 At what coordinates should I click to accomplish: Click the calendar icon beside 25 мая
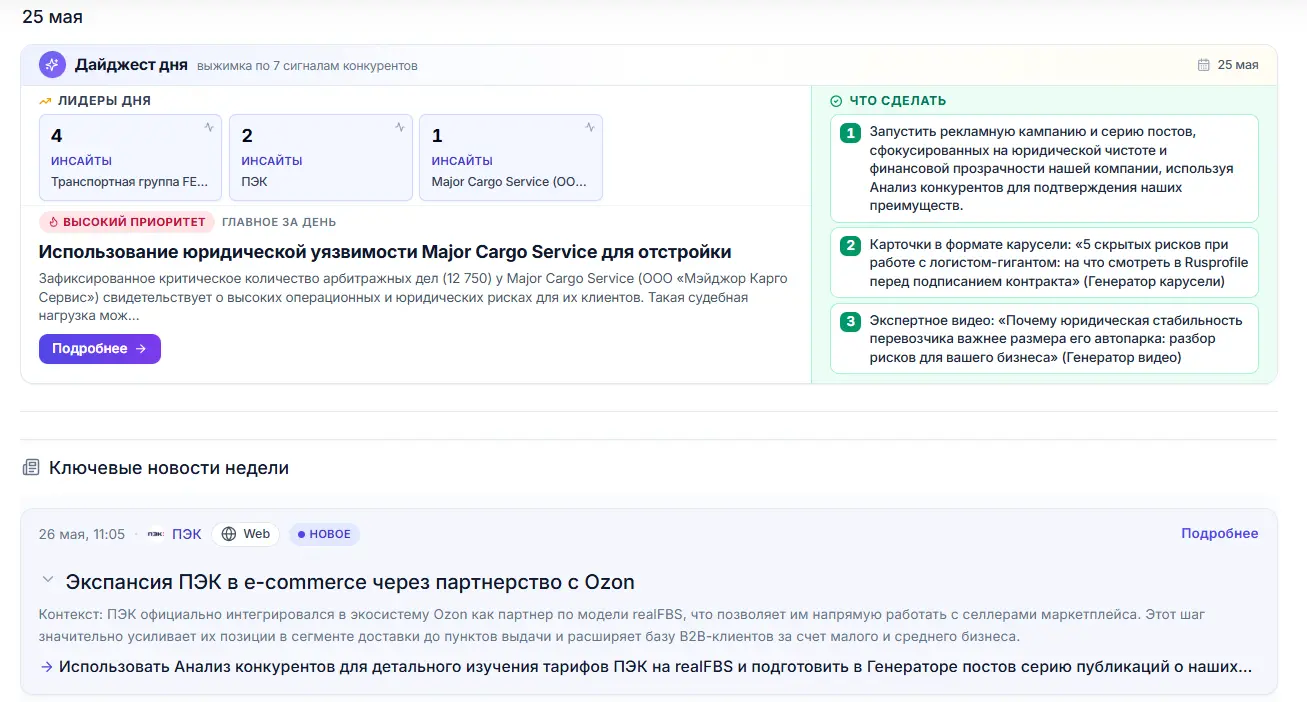point(1204,65)
